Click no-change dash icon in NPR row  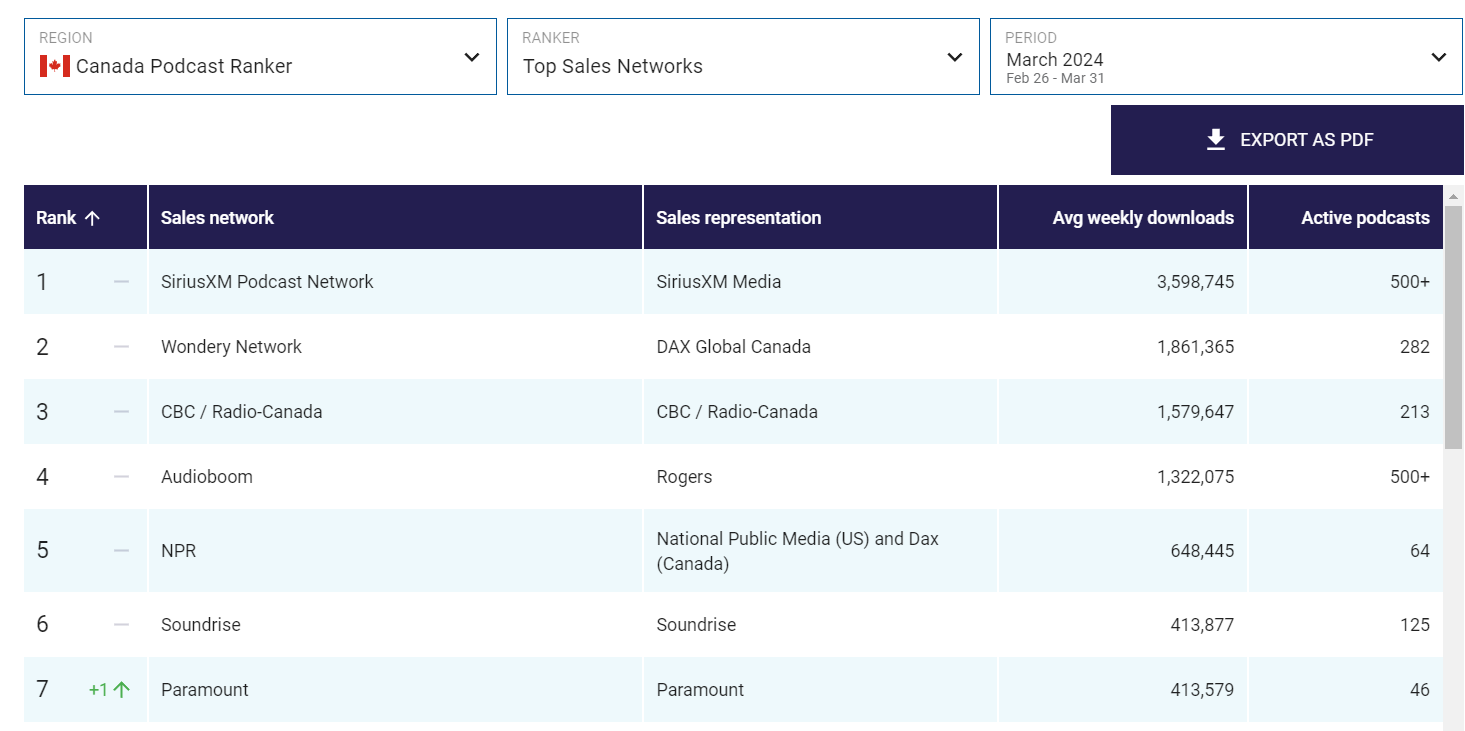pyautogui.click(x=121, y=551)
